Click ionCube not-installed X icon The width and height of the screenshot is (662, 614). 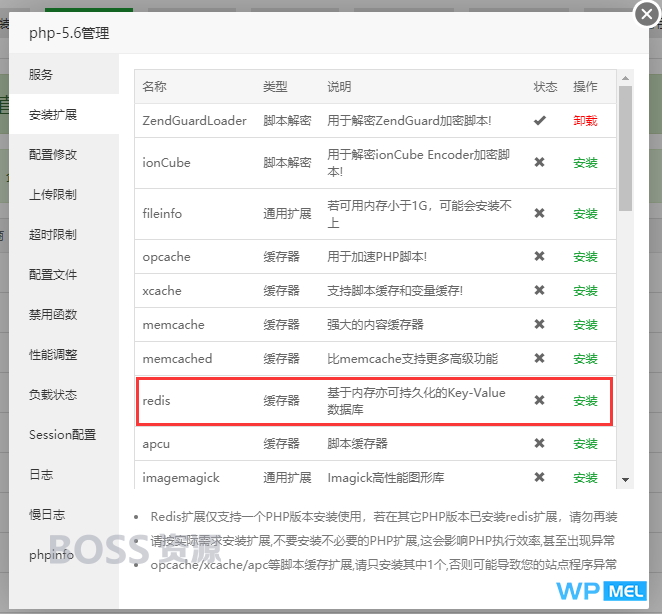[x=539, y=162]
